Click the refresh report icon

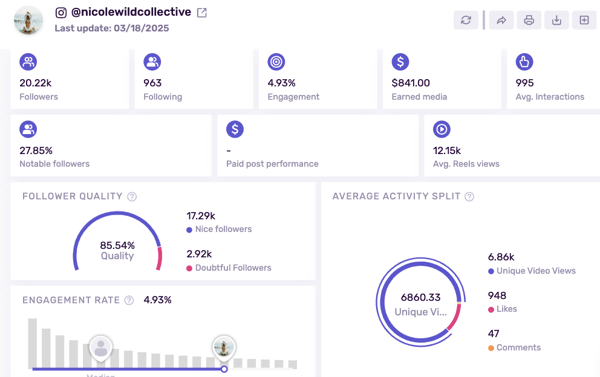point(466,20)
